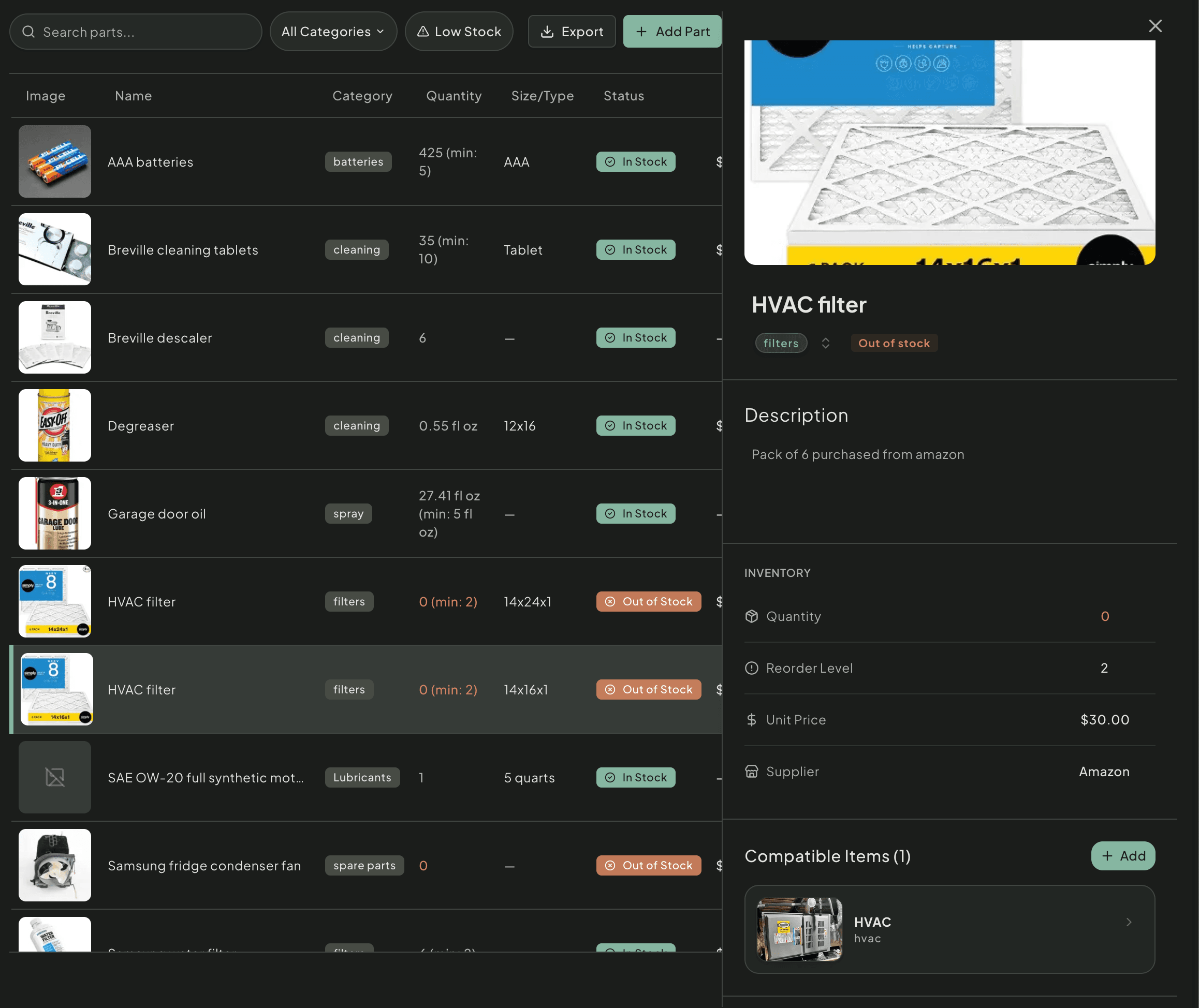Click the alert icon beside Reorder Level
The height and width of the screenshot is (1008, 1199).
[752, 668]
